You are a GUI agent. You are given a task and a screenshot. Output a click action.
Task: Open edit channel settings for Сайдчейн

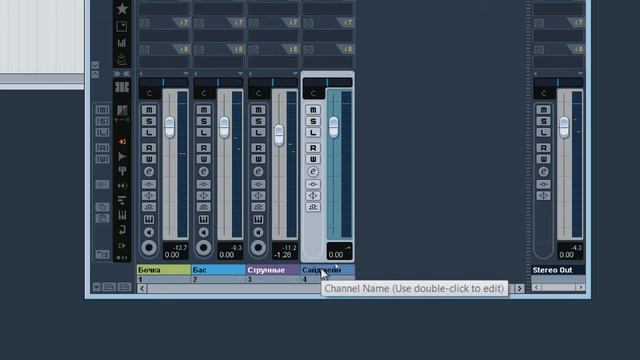(x=313, y=172)
